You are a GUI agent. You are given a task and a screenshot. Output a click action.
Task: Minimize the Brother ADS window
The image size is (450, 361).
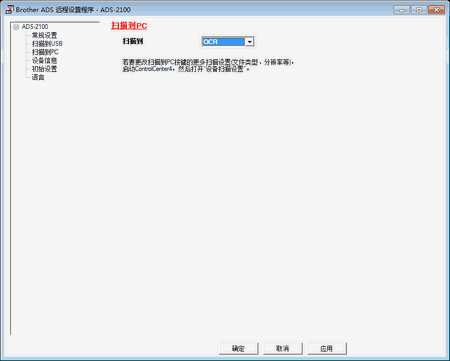(x=401, y=10)
